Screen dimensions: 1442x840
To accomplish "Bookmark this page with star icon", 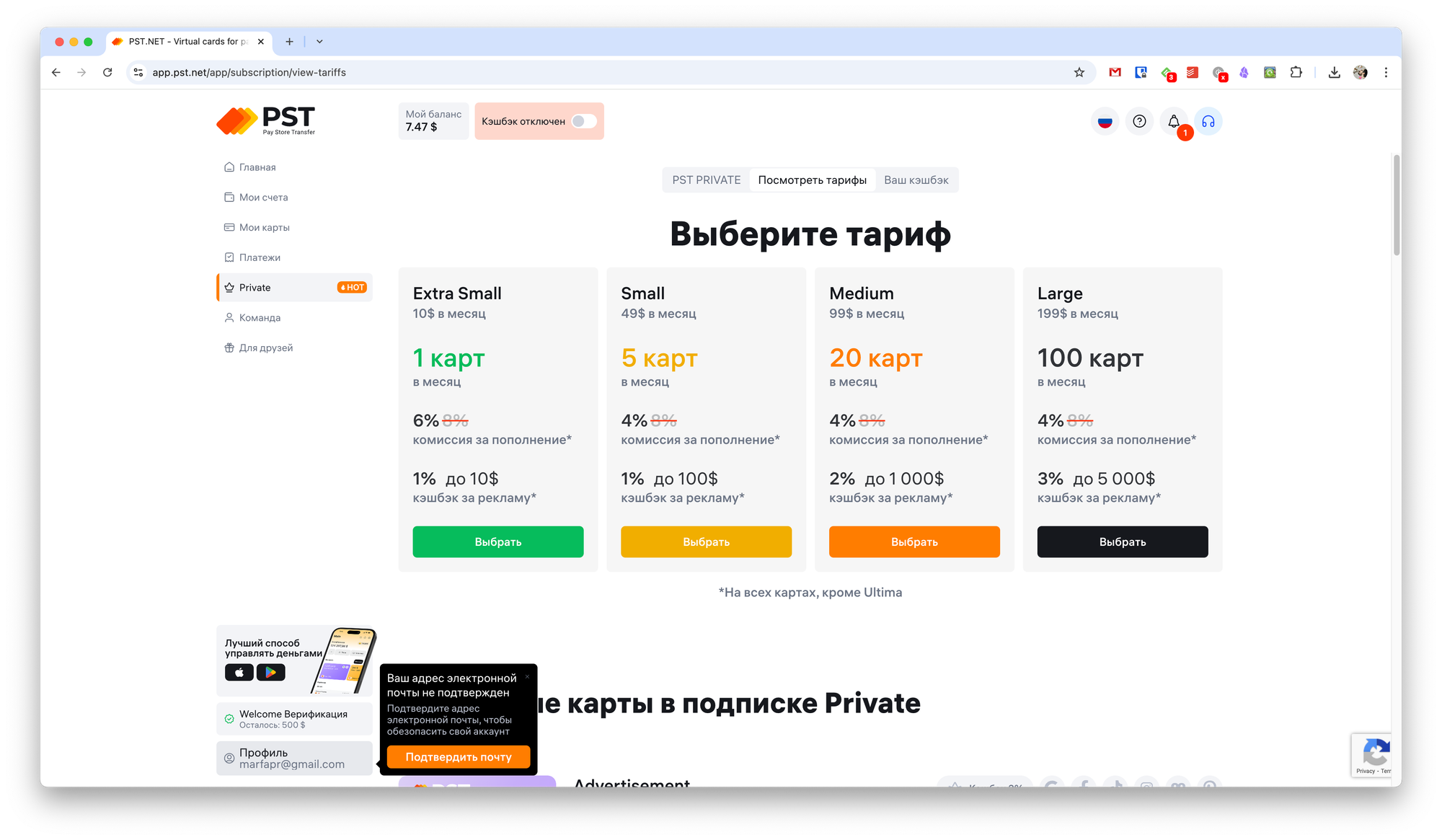I will [1079, 72].
